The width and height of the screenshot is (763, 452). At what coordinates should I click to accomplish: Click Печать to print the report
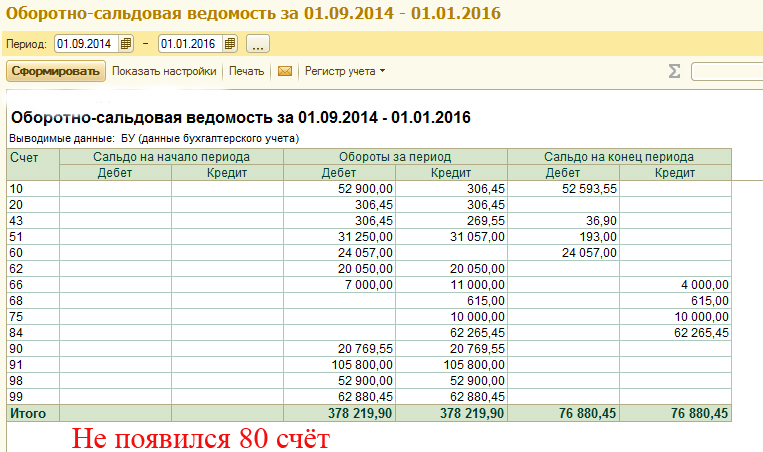[246, 71]
